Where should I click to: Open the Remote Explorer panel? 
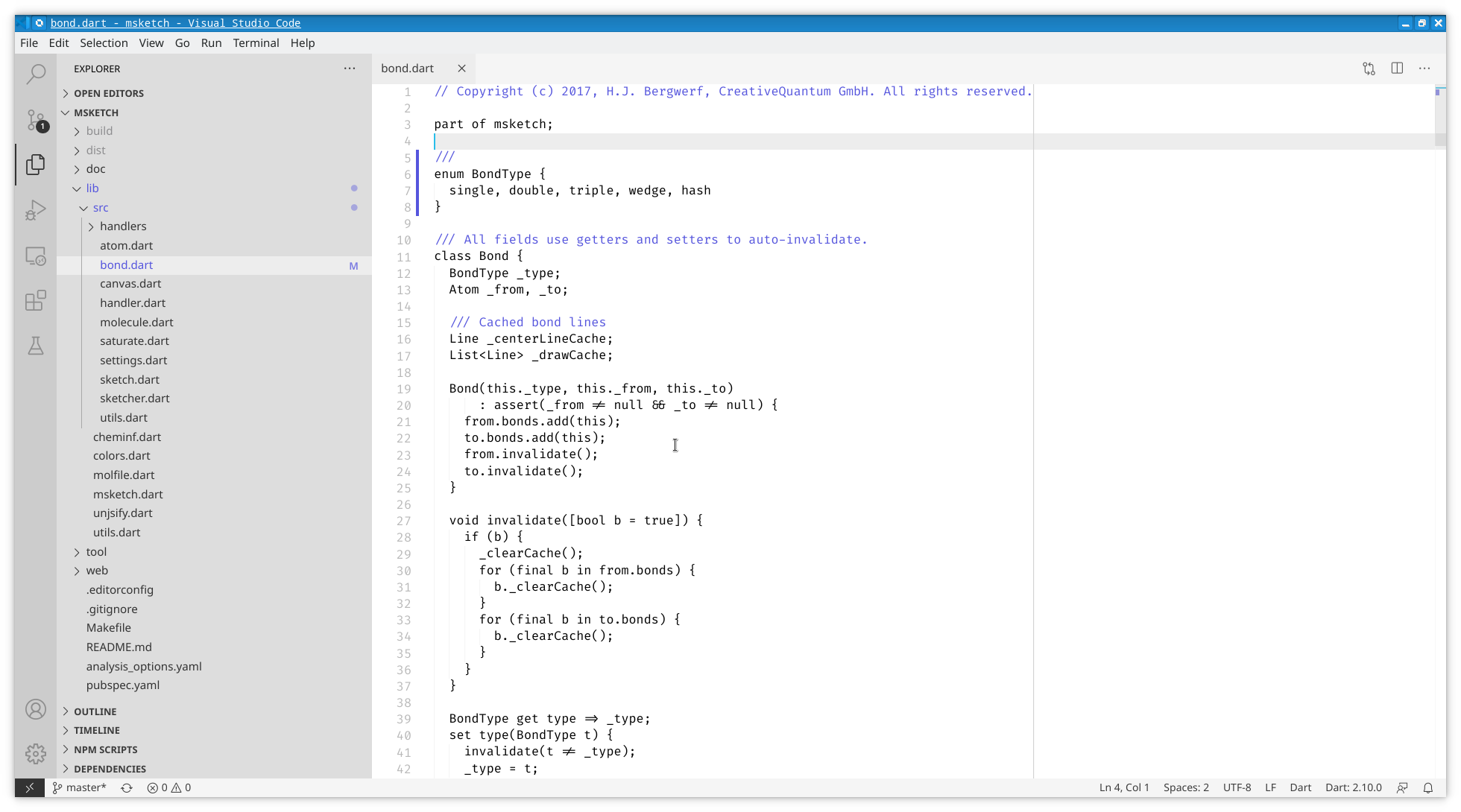[x=35, y=256]
